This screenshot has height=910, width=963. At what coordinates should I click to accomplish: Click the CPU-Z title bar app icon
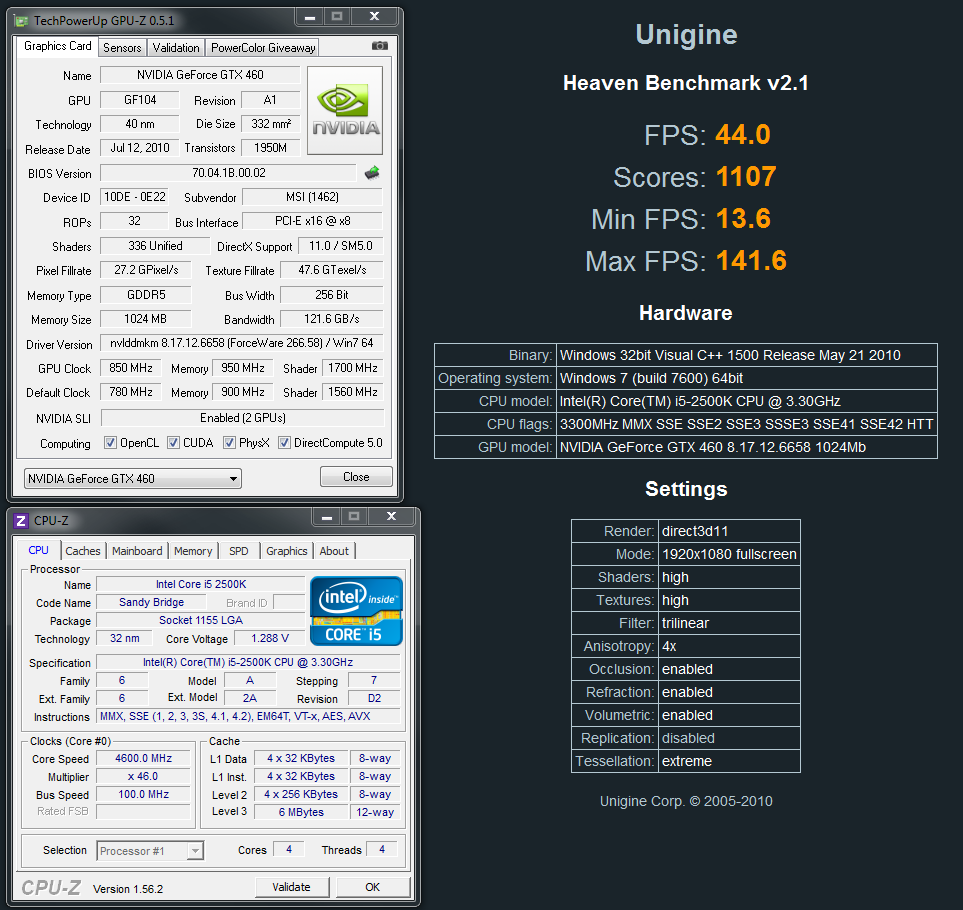21,521
